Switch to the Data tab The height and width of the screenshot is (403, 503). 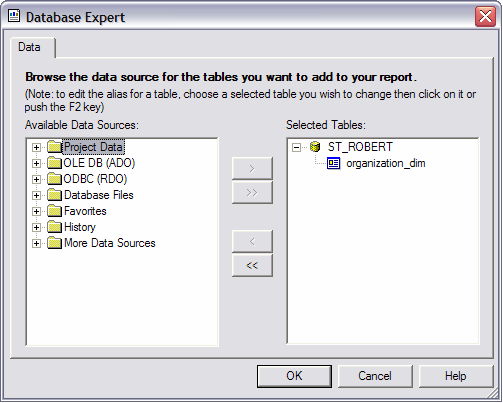coord(30,47)
